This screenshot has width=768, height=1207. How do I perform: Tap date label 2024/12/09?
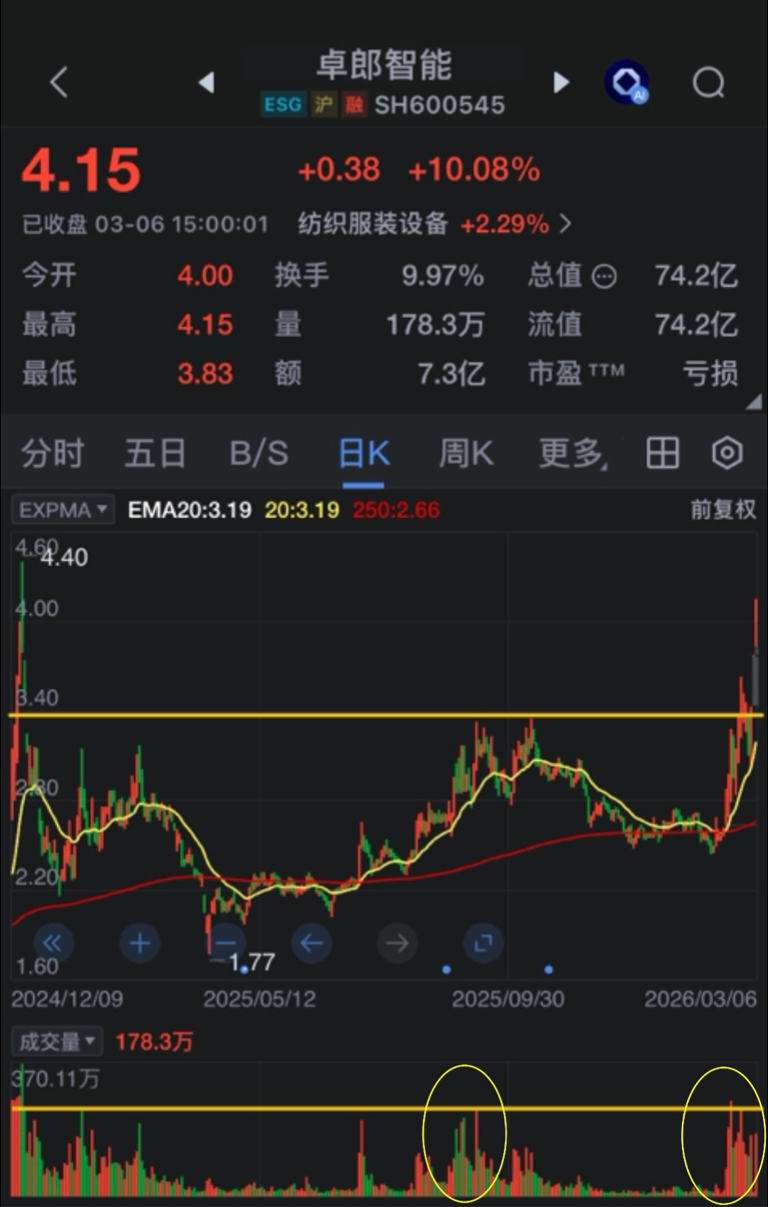67,999
